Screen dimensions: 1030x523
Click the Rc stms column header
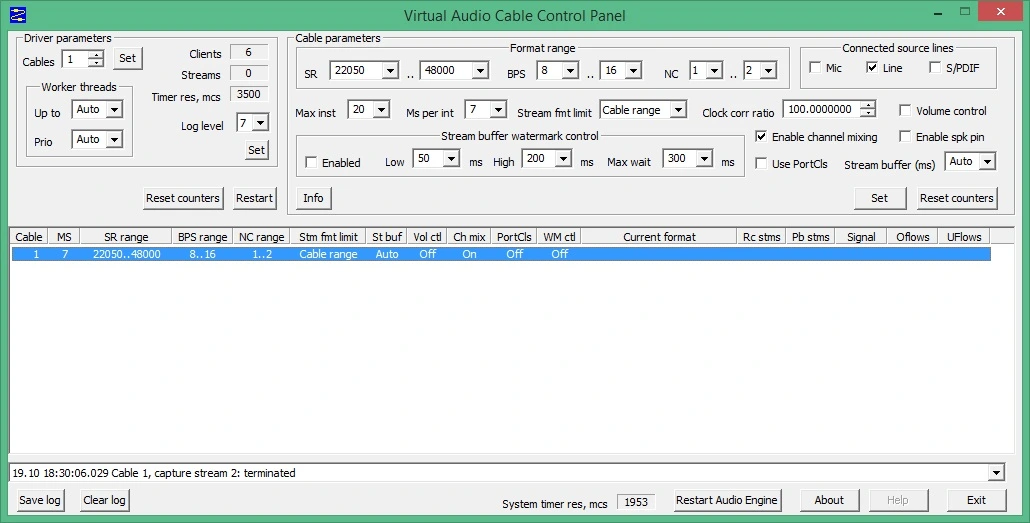pyautogui.click(x=761, y=237)
